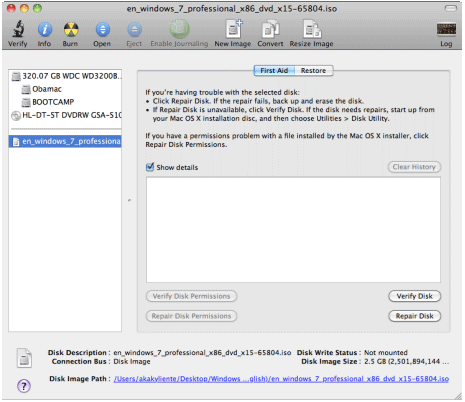This screenshot has width=465, height=402.
Task: Select the 320.07 GB WDC hard drive
Action: click(65, 76)
